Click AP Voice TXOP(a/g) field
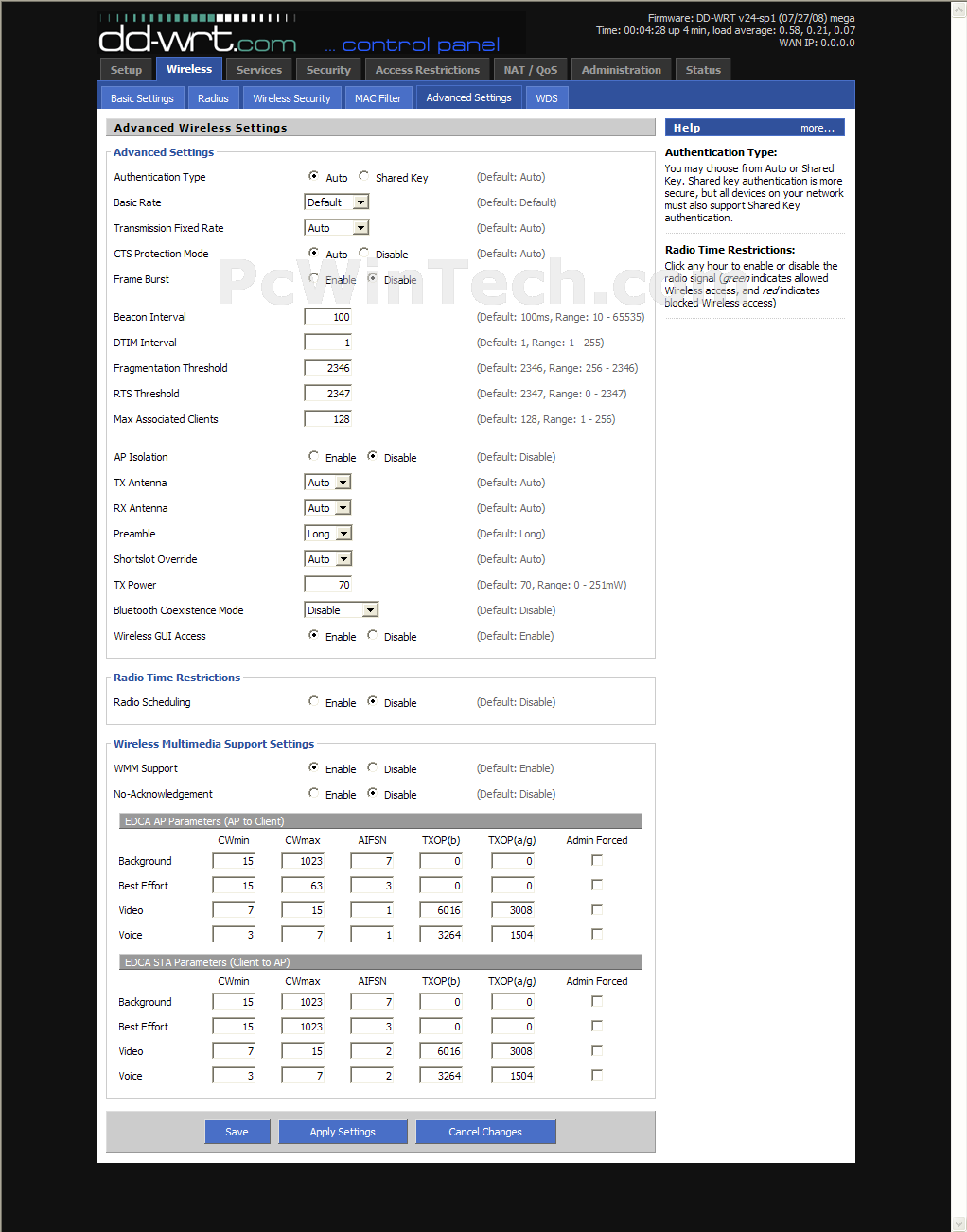Image resolution: width=967 pixels, height=1232 pixels. (513, 935)
